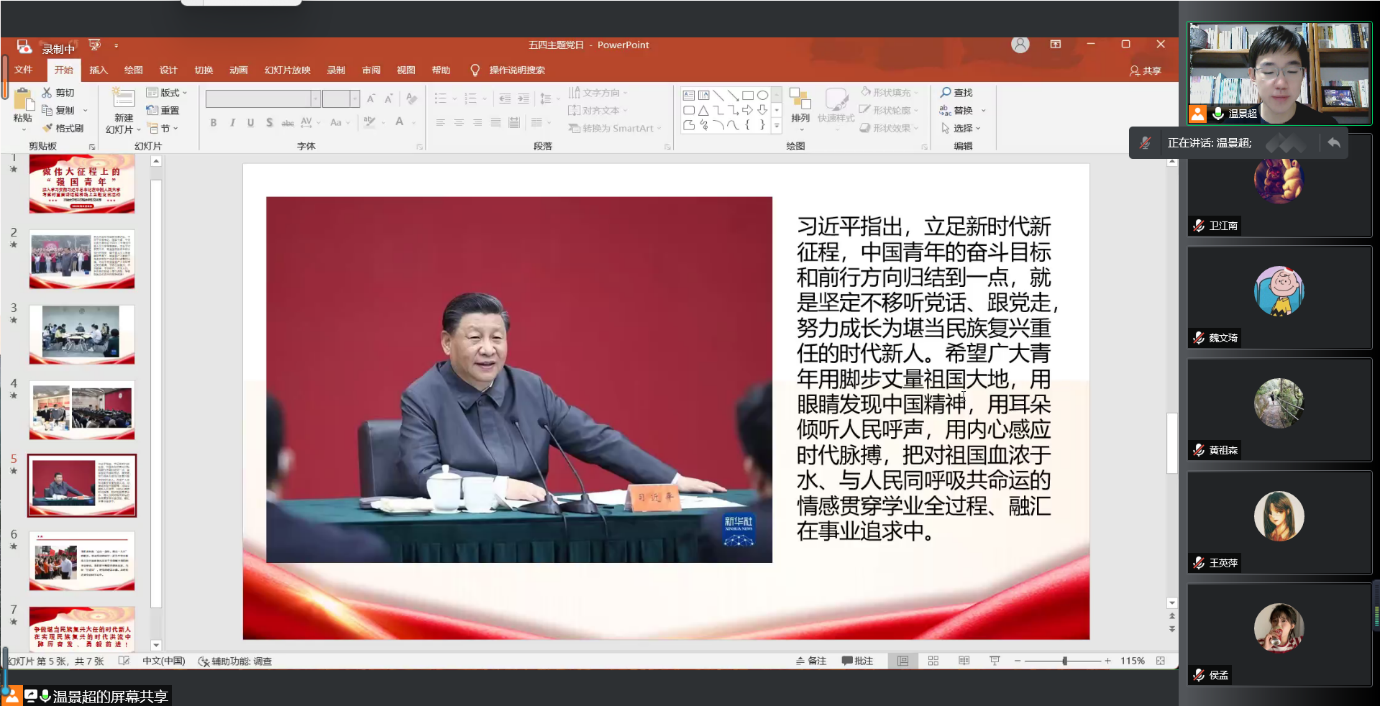
Task: Click the 共享 (Share) button
Action: tap(1146, 70)
